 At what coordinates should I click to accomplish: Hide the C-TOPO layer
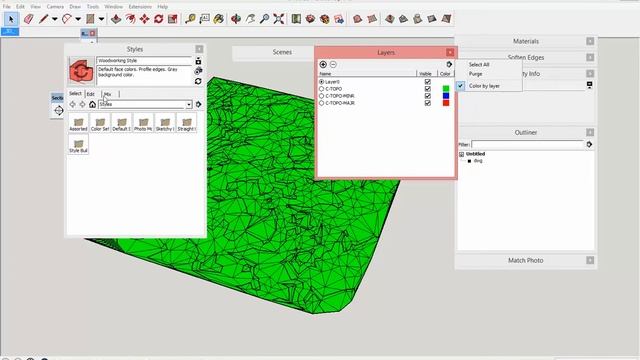click(x=428, y=89)
